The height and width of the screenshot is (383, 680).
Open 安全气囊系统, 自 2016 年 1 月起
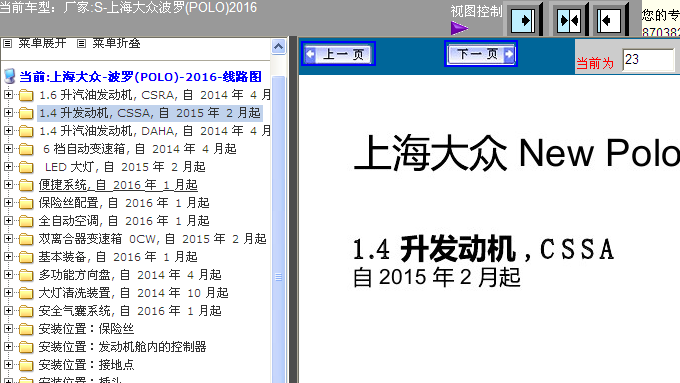click(x=130, y=311)
